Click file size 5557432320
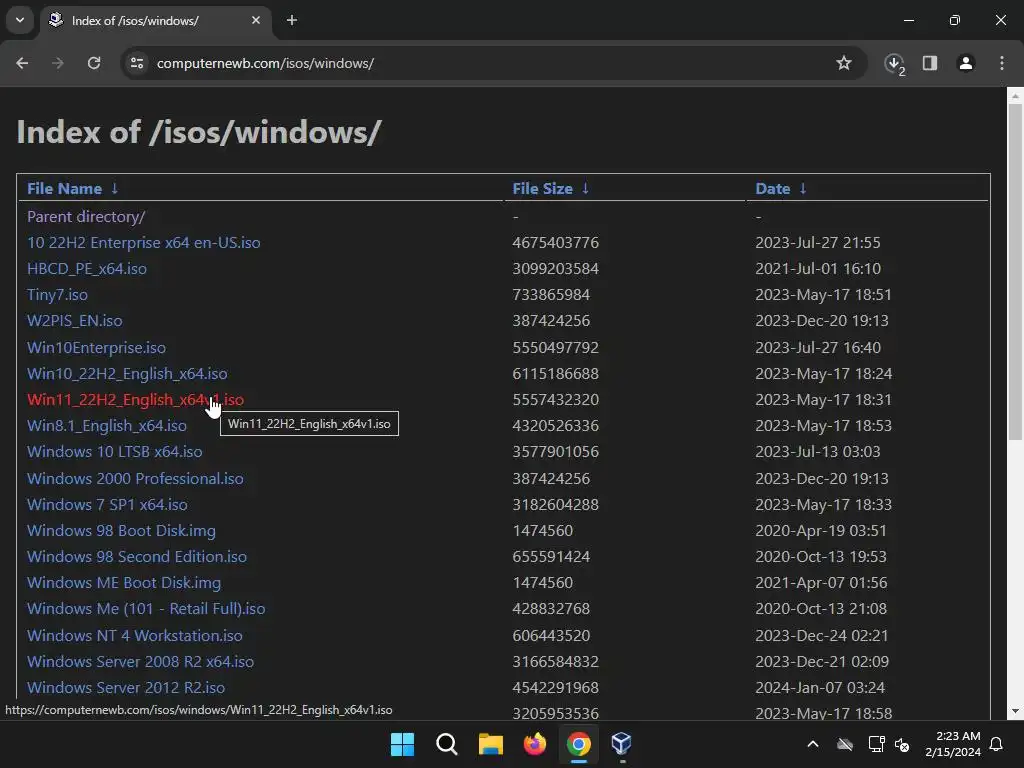1024x768 pixels. coord(556,400)
